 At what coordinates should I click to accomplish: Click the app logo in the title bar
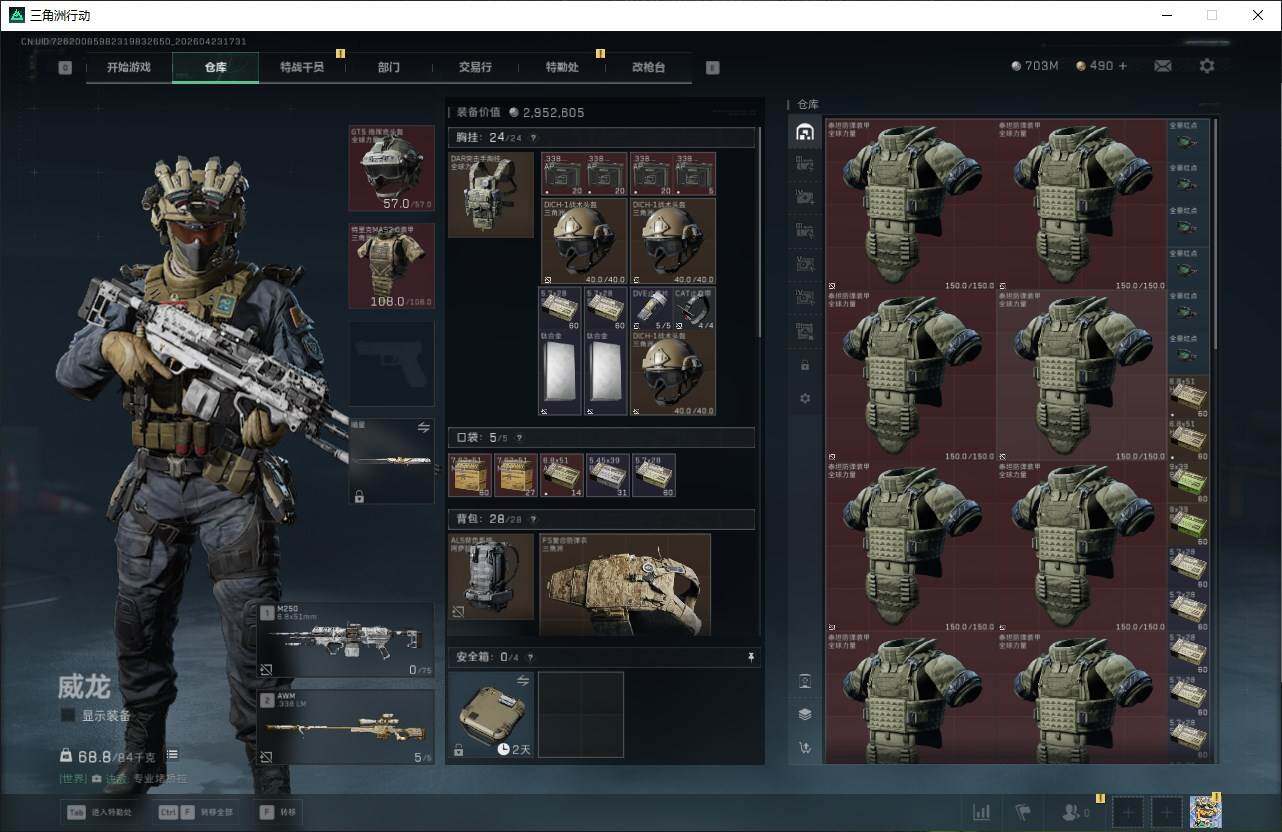(x=16, y=15)
